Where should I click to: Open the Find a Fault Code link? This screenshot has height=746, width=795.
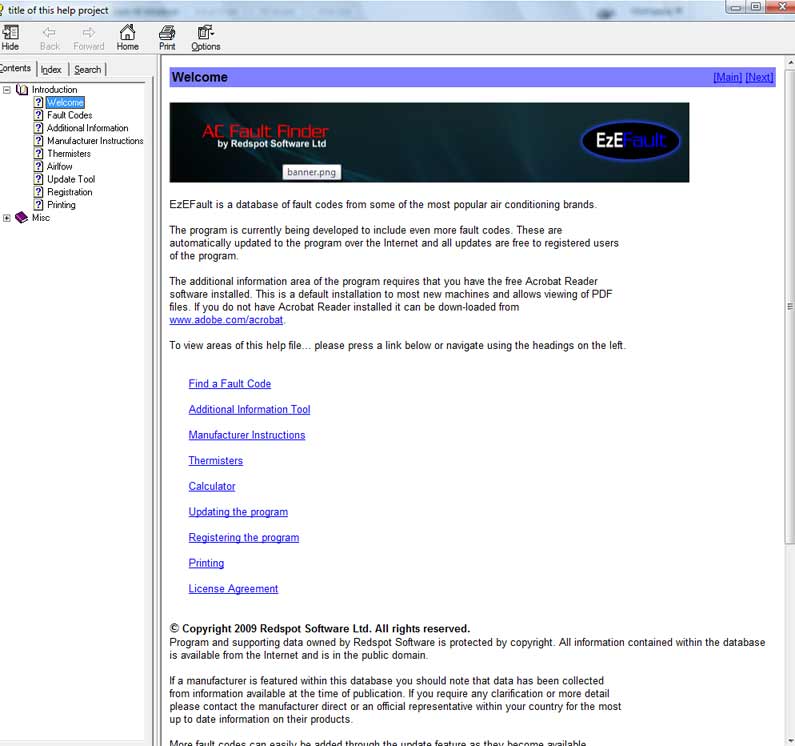coord(229,384)
